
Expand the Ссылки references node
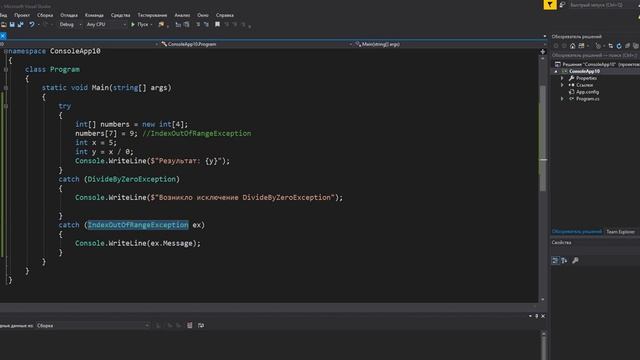point(562,85)
